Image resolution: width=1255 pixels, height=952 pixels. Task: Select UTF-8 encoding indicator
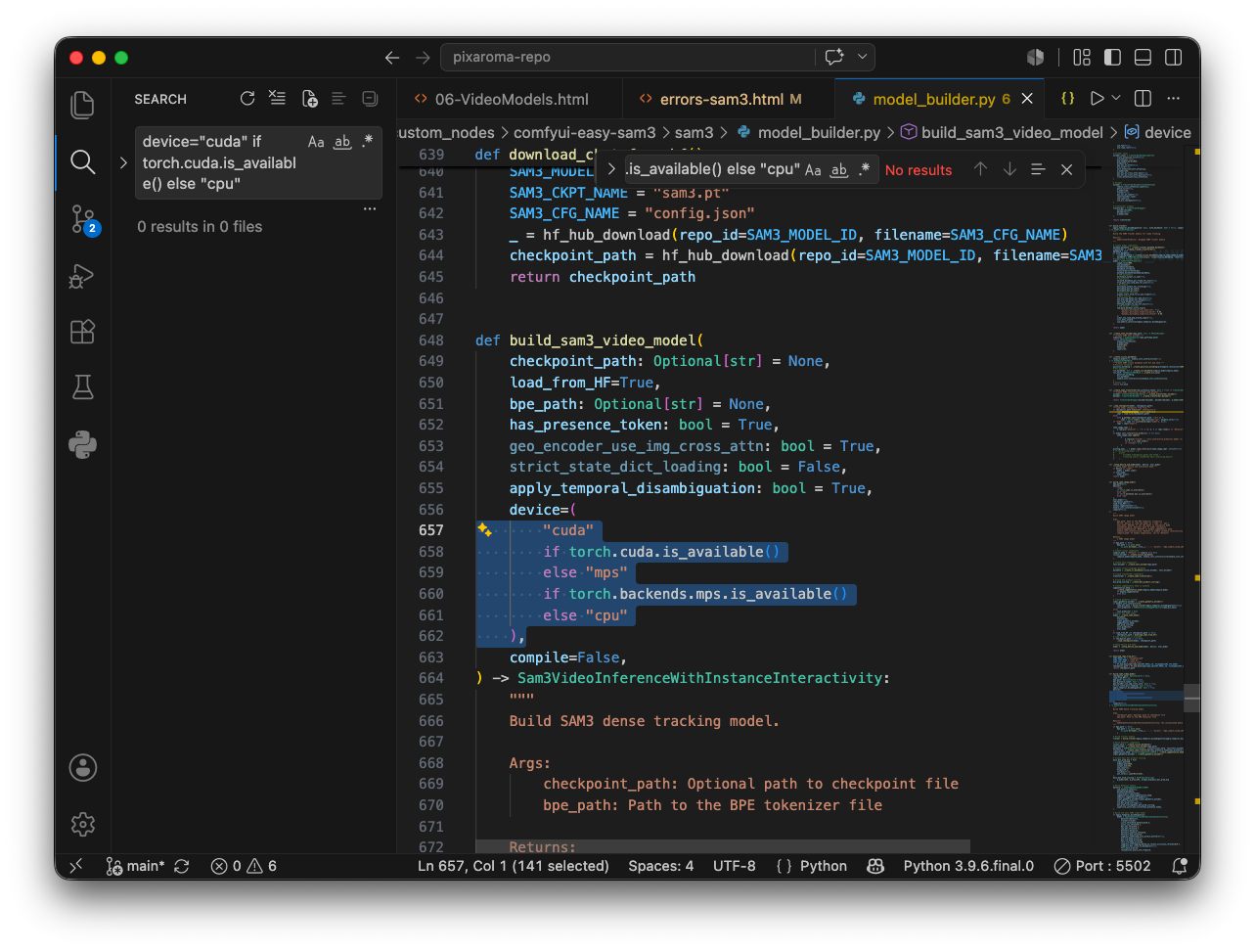(x=734, y=866)
